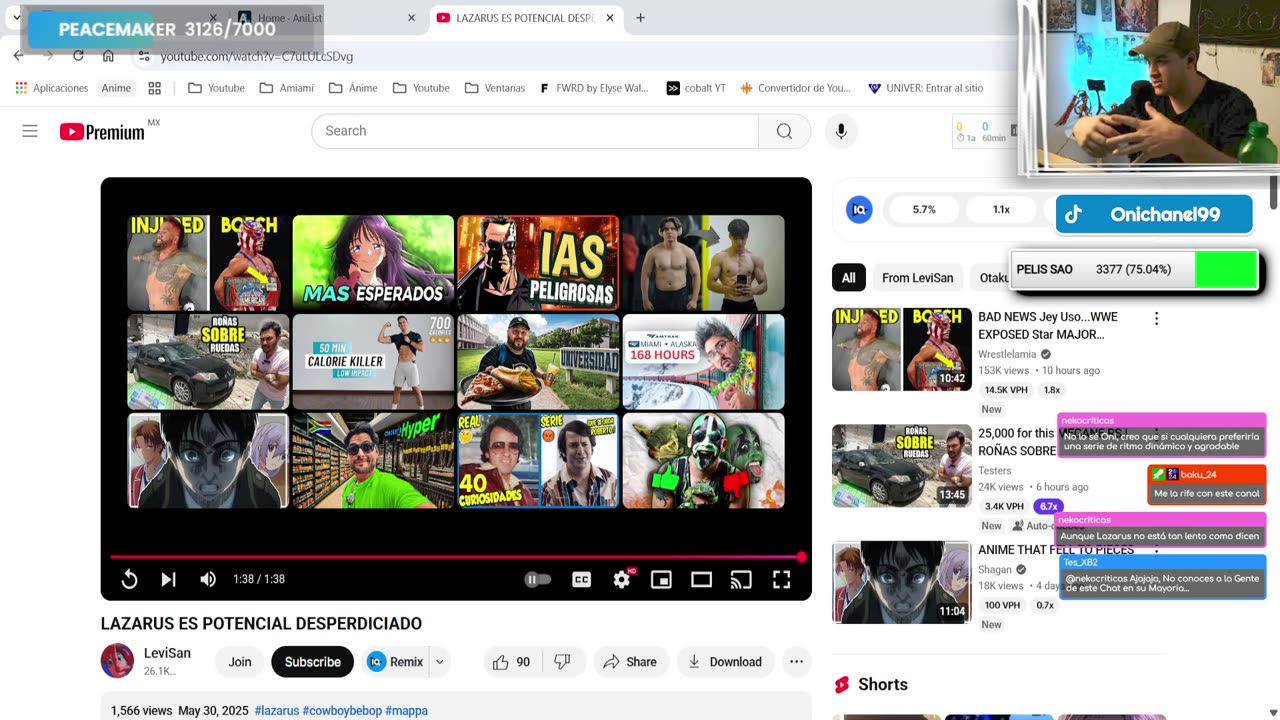
Task: Enable miniplayer mode icon
Action: 661,579
